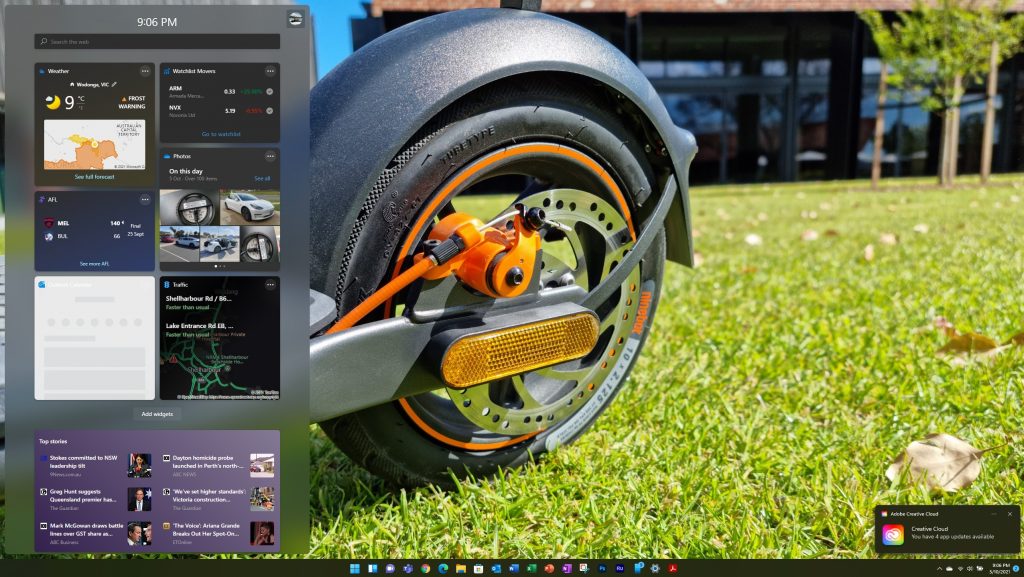Click the On this day heading

pos(186,172)
